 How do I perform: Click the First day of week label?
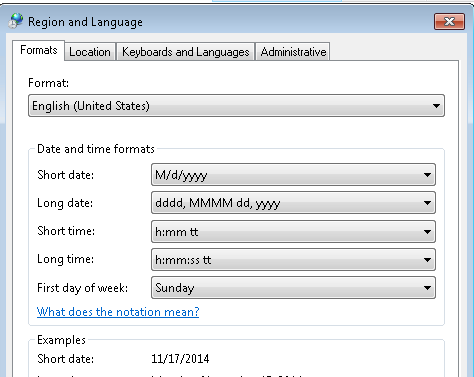tap(82, 288)
